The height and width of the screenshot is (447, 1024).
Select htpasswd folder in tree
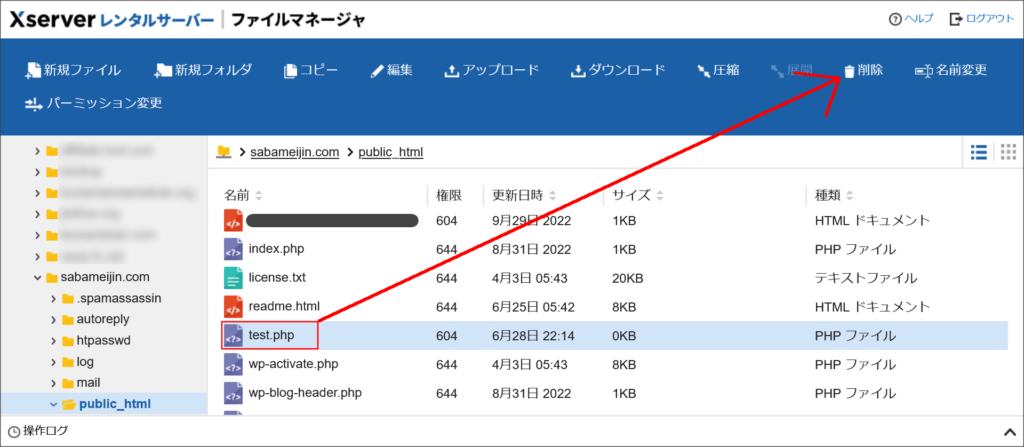(x=104, y=340)
